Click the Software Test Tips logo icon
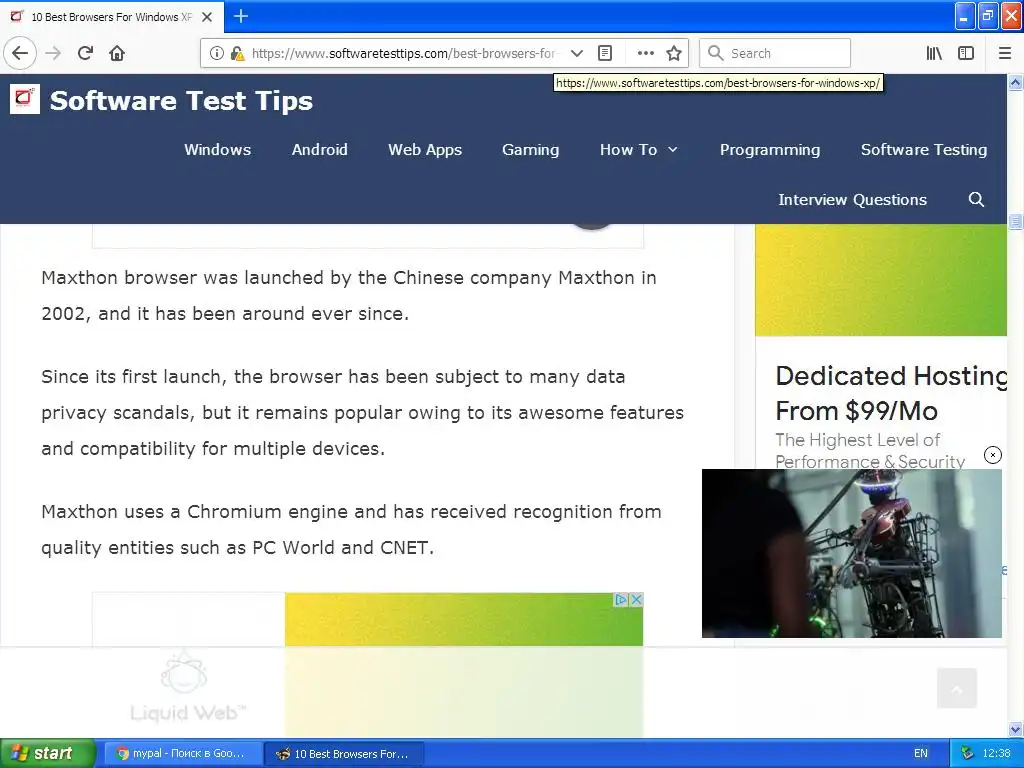 (25, 99)
